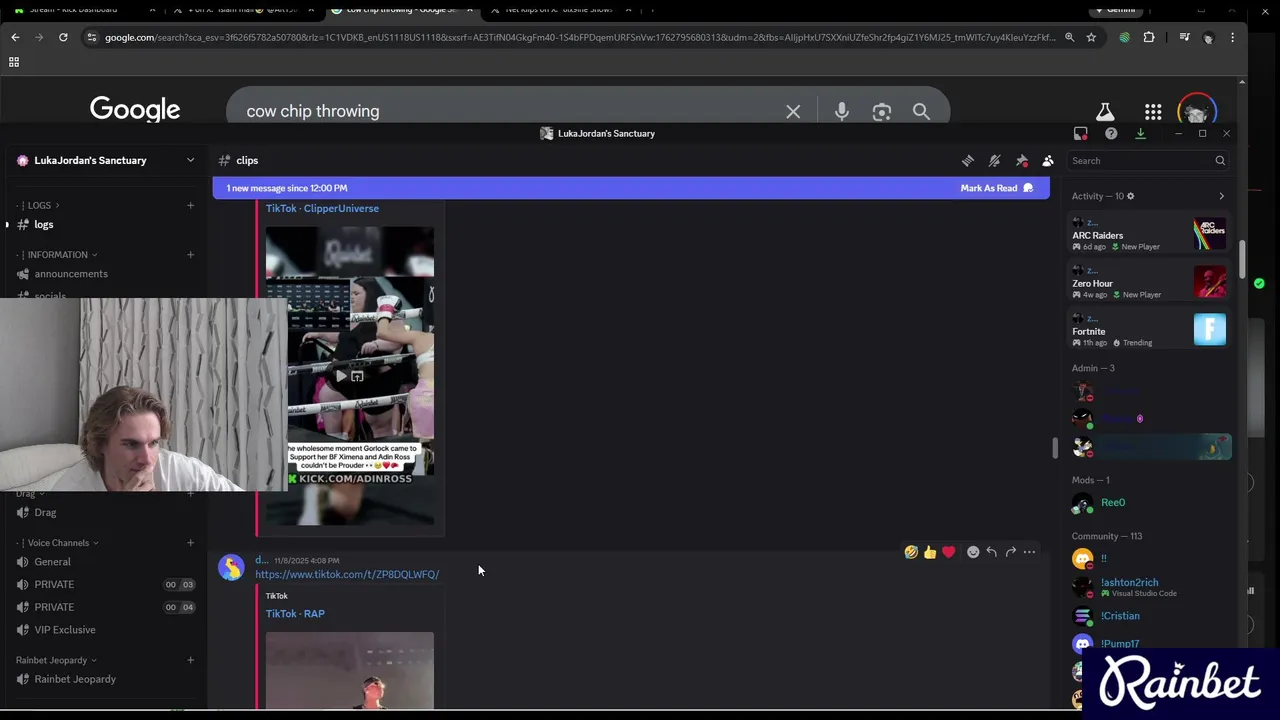The image size is (1280, 720).
Task: Toggle the Discord member list icon
Action: coord(1048,160)
